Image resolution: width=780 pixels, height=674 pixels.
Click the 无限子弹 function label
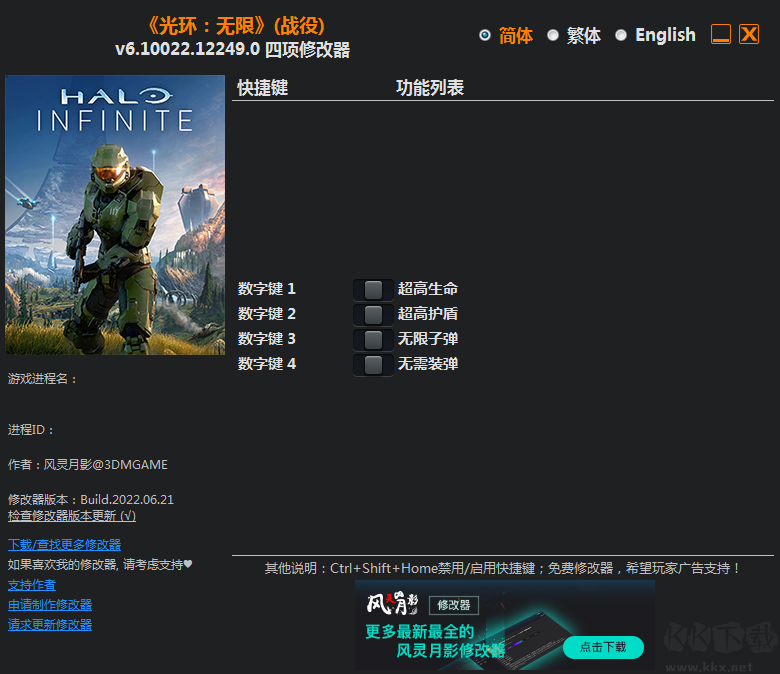point(428,339)
